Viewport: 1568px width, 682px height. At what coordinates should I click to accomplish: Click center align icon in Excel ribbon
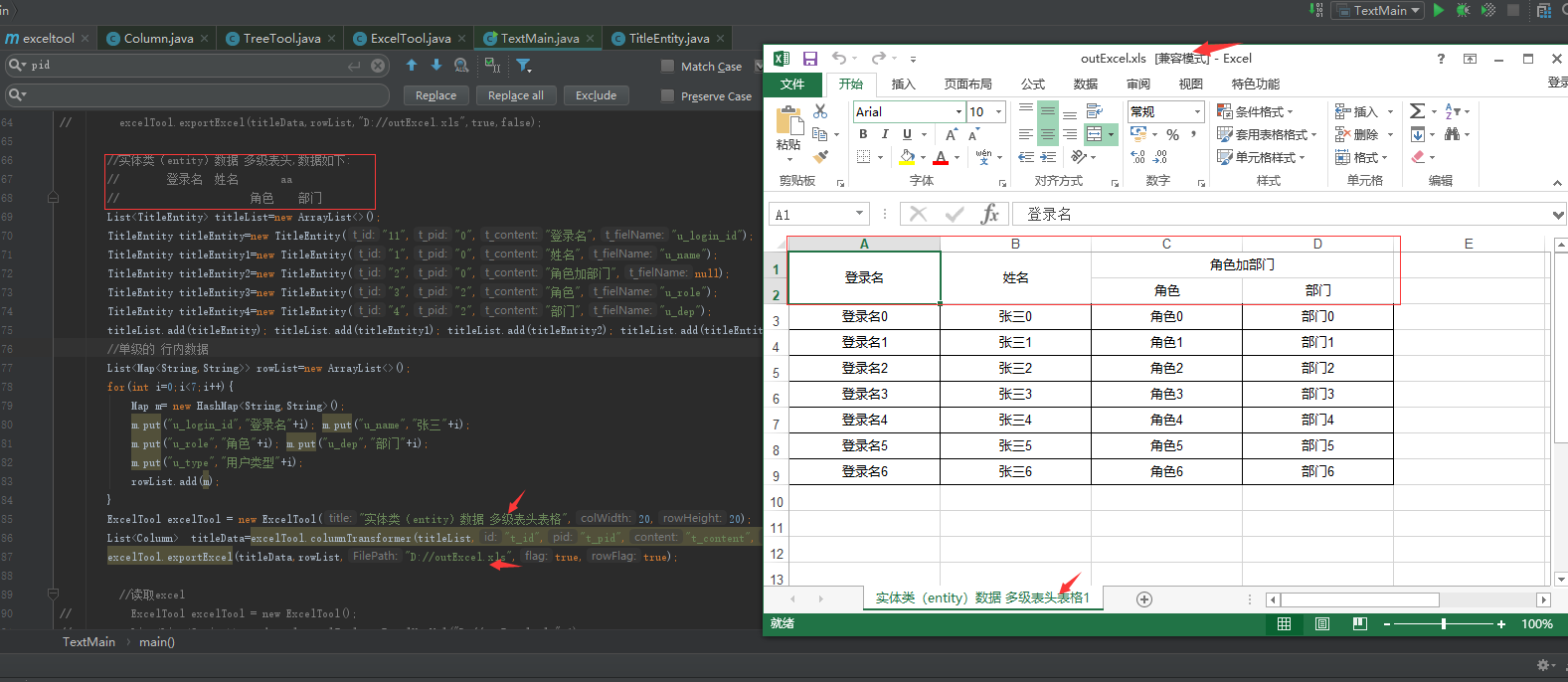tap(1048, 134)
